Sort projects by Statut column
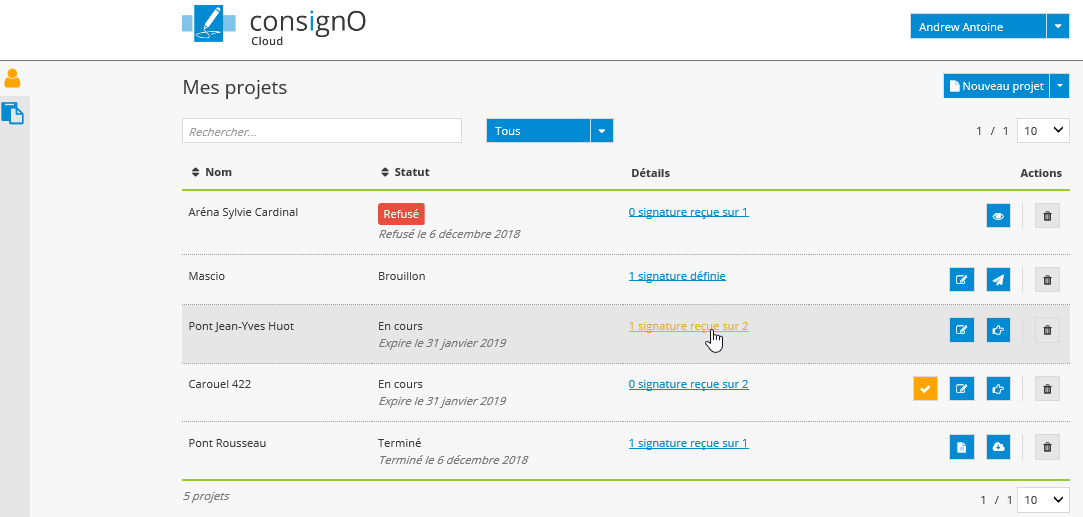Screen dimensions: 1083x517 click(406, 172)
